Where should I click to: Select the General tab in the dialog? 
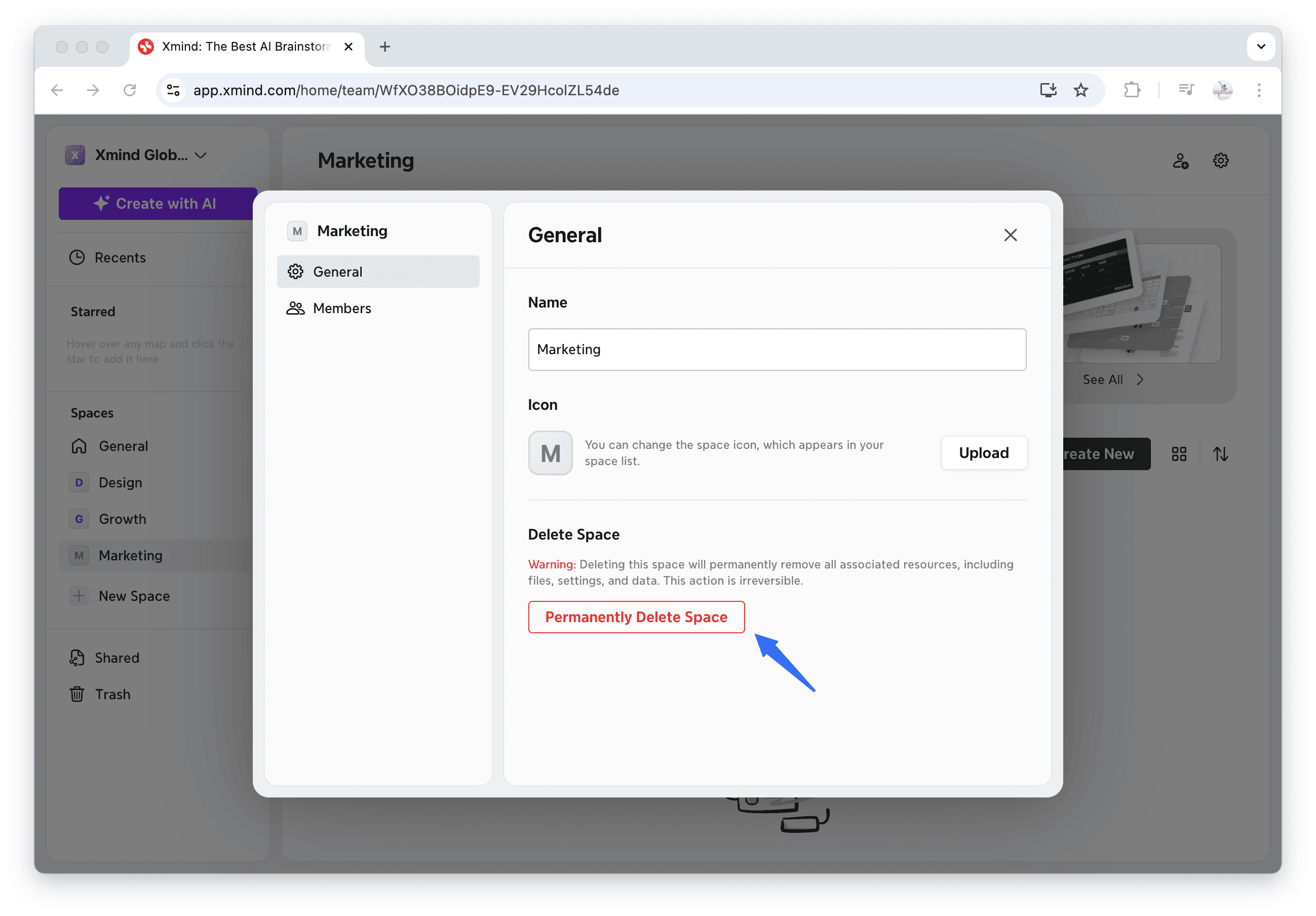(337, 271)
